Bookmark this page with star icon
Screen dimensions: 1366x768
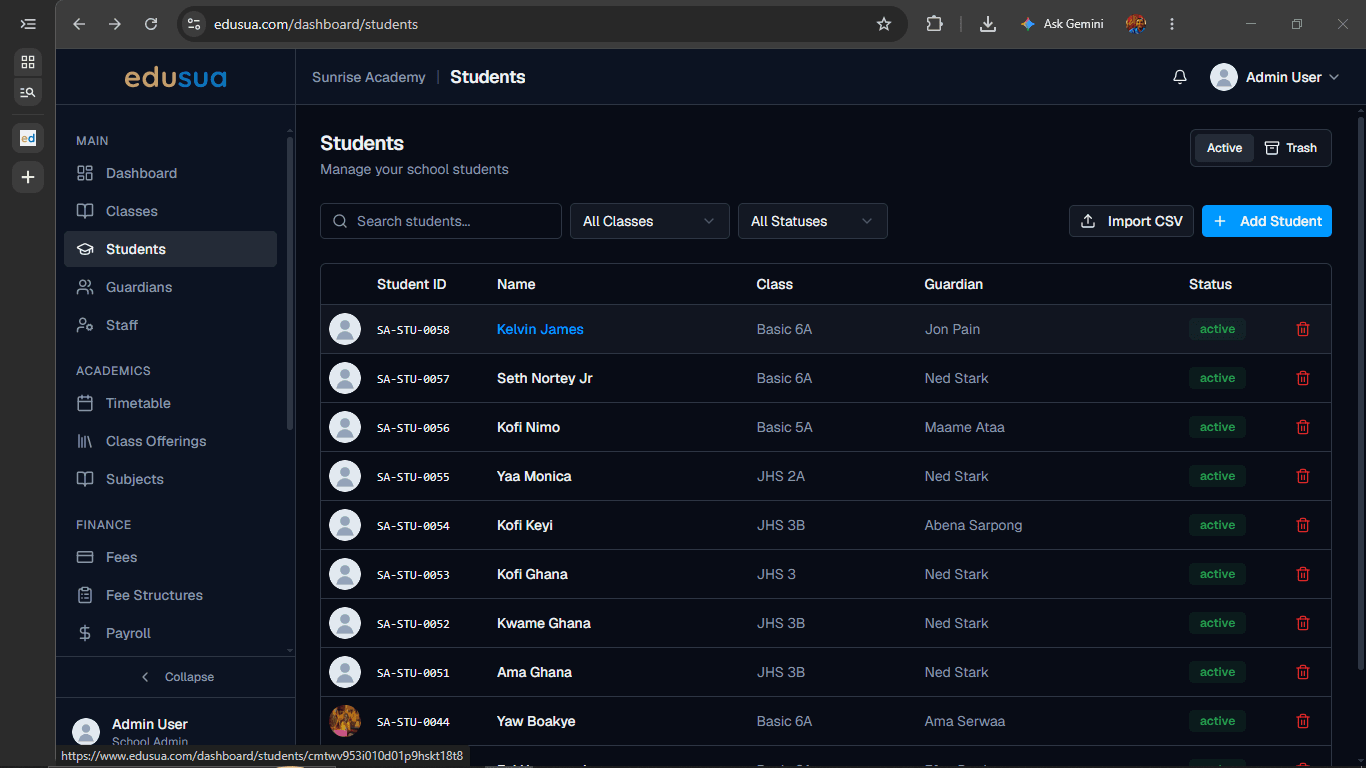click(x=884, y=24)
